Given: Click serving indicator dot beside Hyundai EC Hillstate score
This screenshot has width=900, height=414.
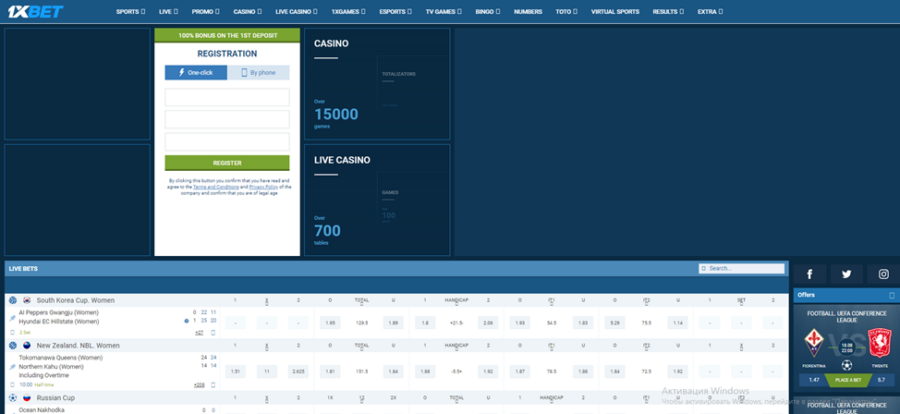Looking at the screenshot, I should tap(187, 321).
